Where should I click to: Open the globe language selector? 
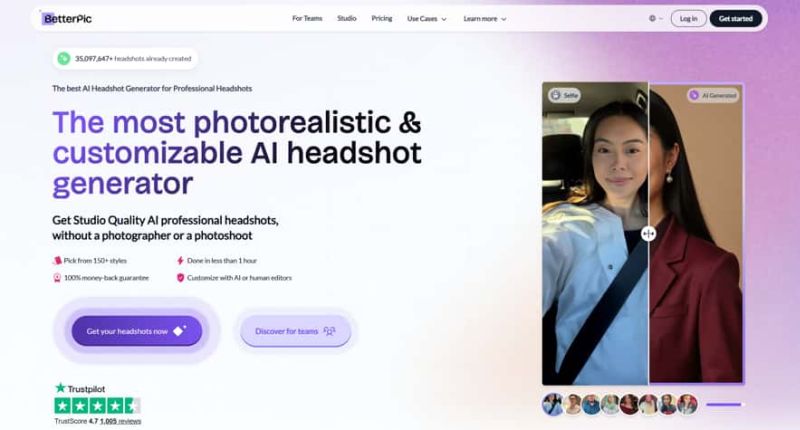click(x=654, y=18)
